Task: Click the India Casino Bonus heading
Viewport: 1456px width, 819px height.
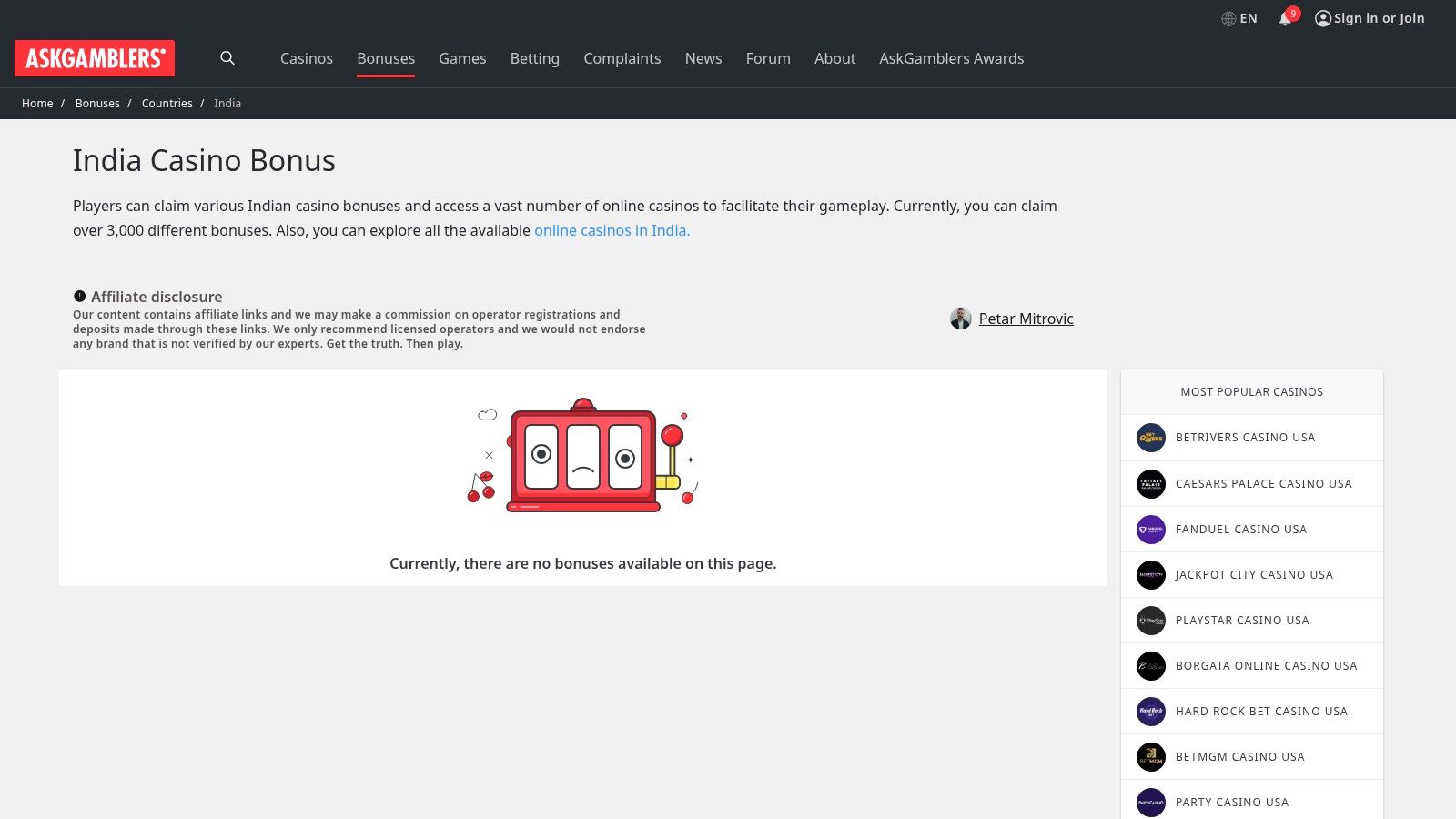Action: click(204, 160)
